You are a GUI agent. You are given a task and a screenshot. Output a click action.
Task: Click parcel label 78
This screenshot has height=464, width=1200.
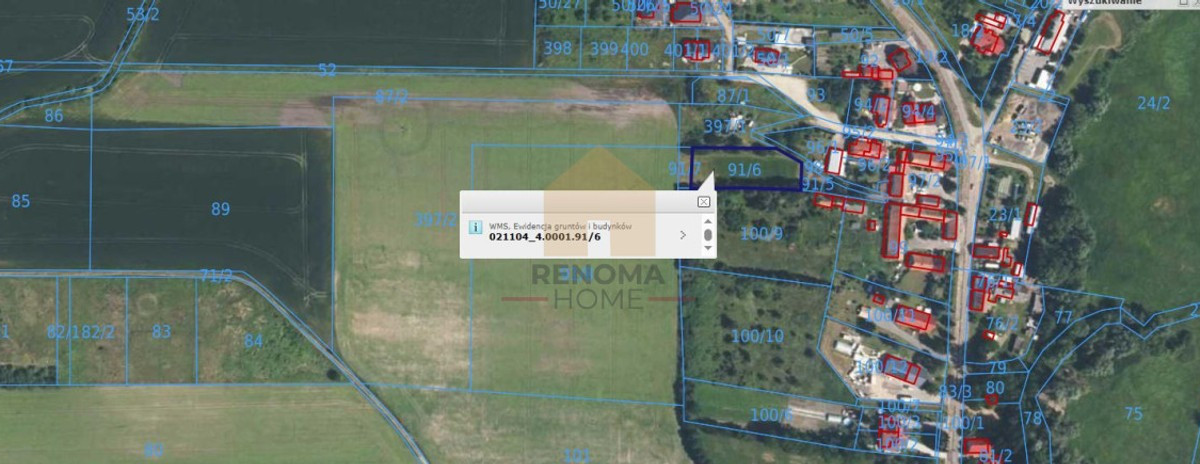[x=1032, y=417]
